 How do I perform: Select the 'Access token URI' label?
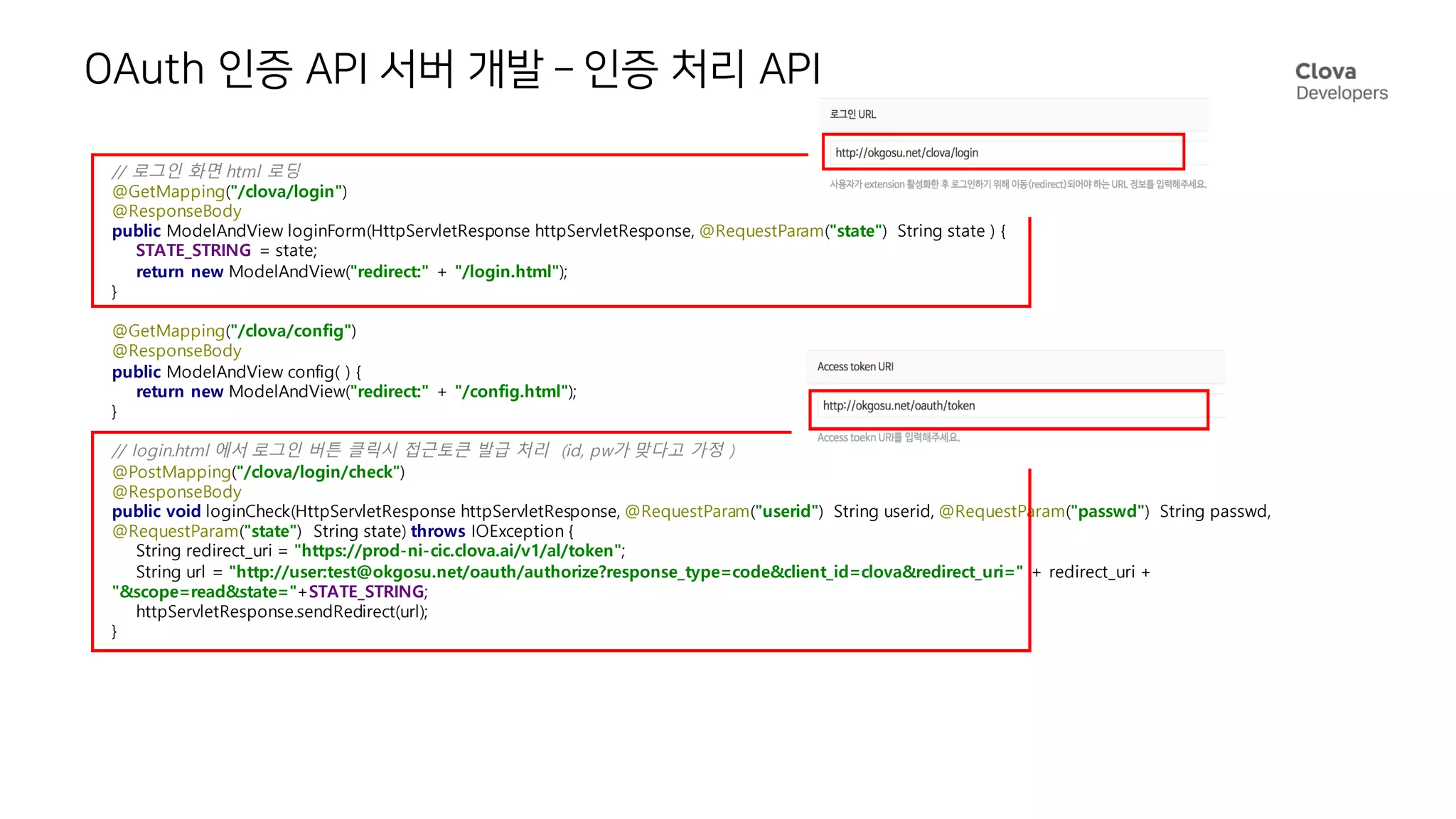click(855, 367)
